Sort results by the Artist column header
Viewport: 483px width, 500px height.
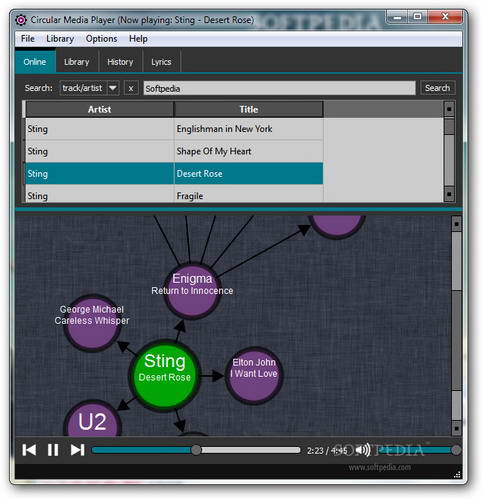(x=100, y=109)
